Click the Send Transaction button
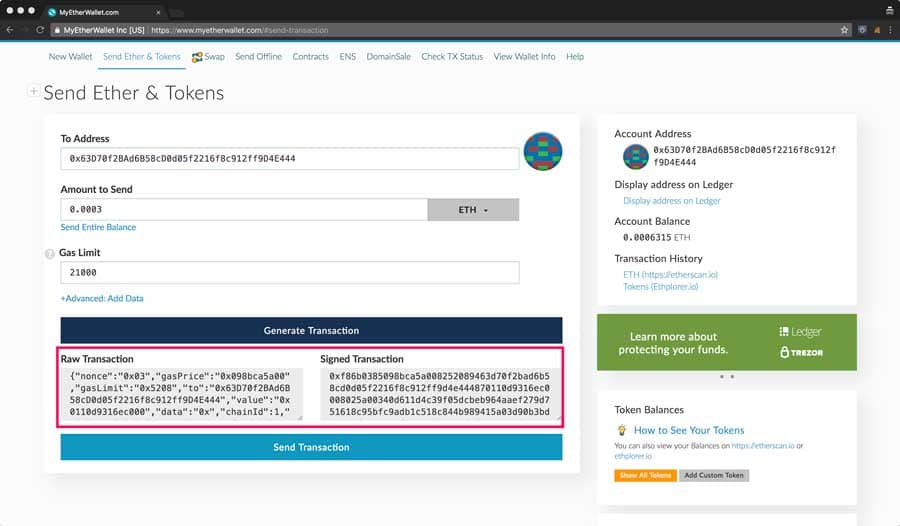This screenshot has width=900, height=526. pos(312,447)
